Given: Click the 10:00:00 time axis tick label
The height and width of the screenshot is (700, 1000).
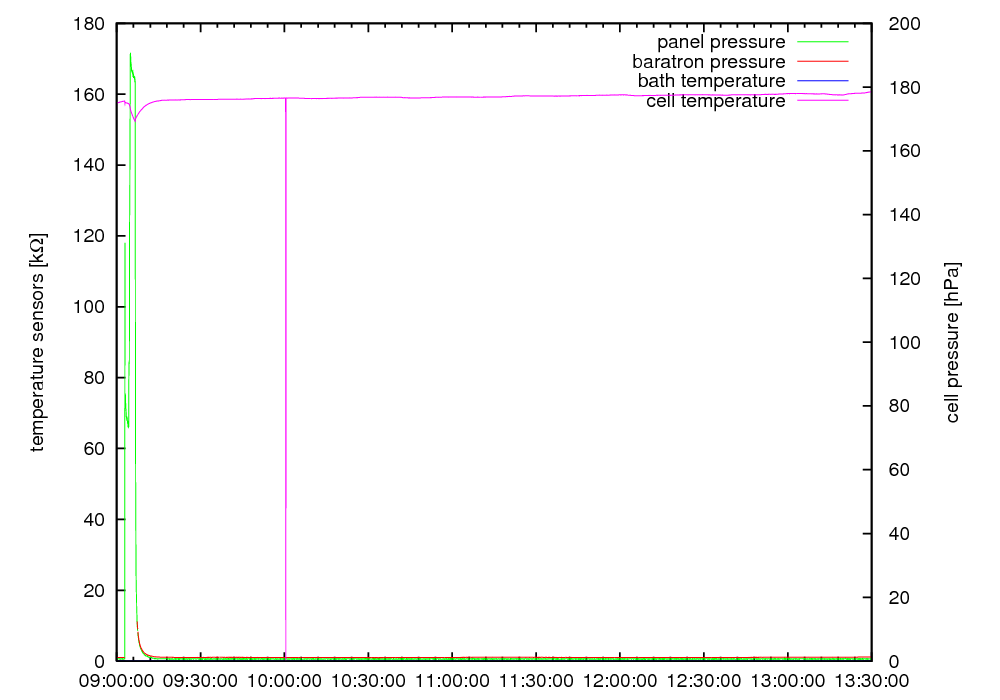Looking at the screenshot, I should 285,682.
